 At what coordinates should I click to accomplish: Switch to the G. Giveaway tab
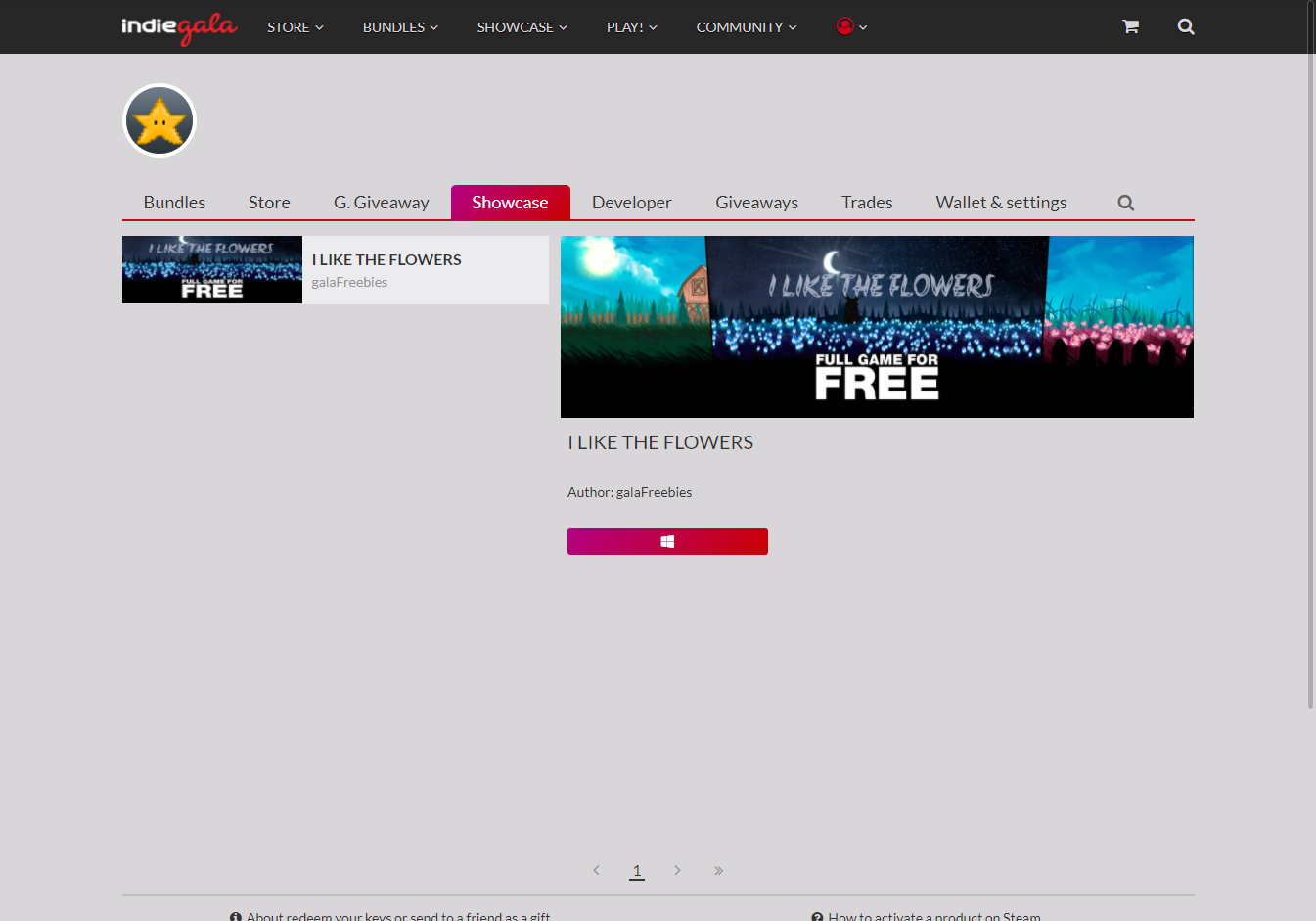[x=382, y=203]
